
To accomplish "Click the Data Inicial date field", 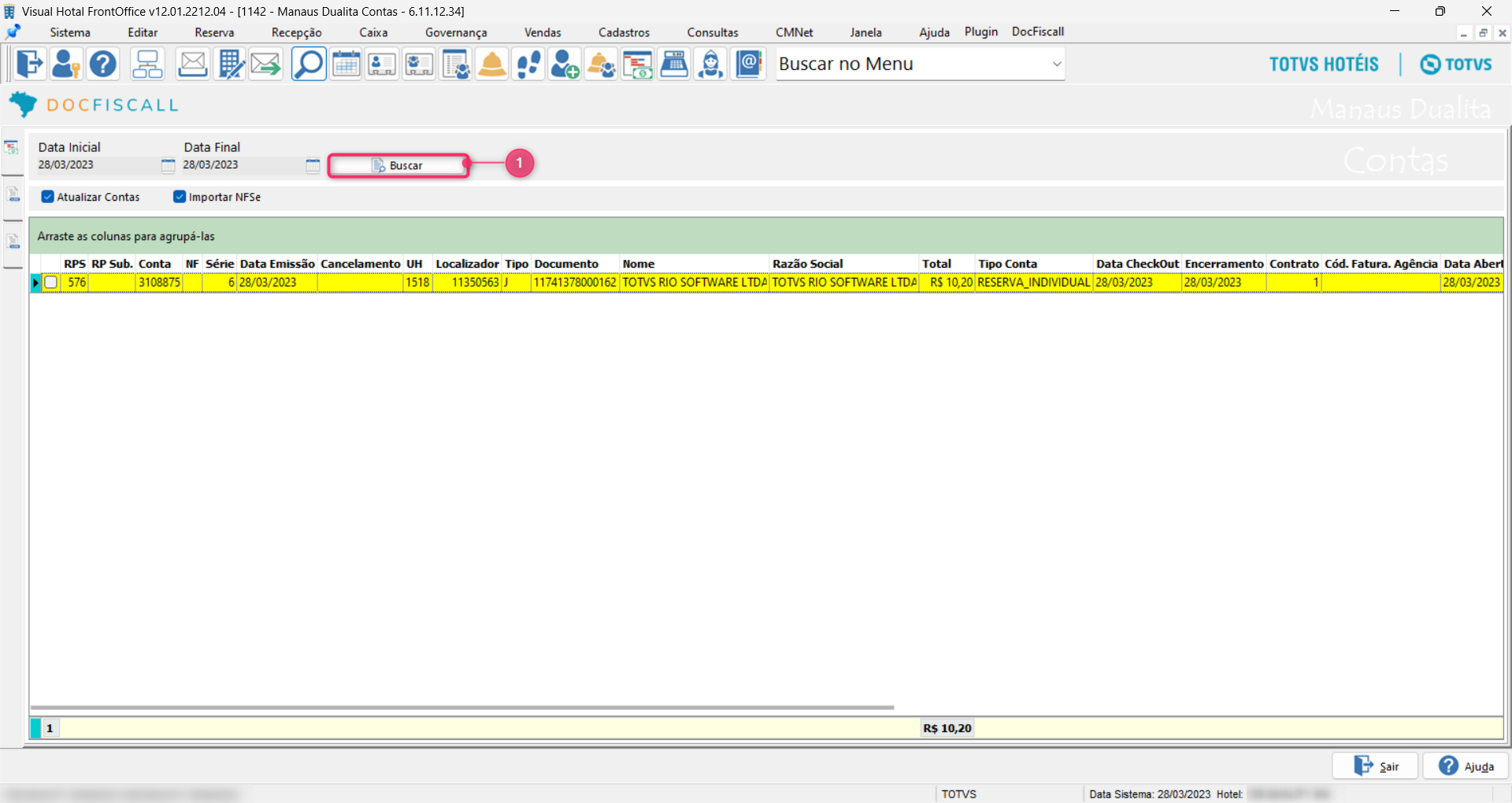I will [97, 165].
